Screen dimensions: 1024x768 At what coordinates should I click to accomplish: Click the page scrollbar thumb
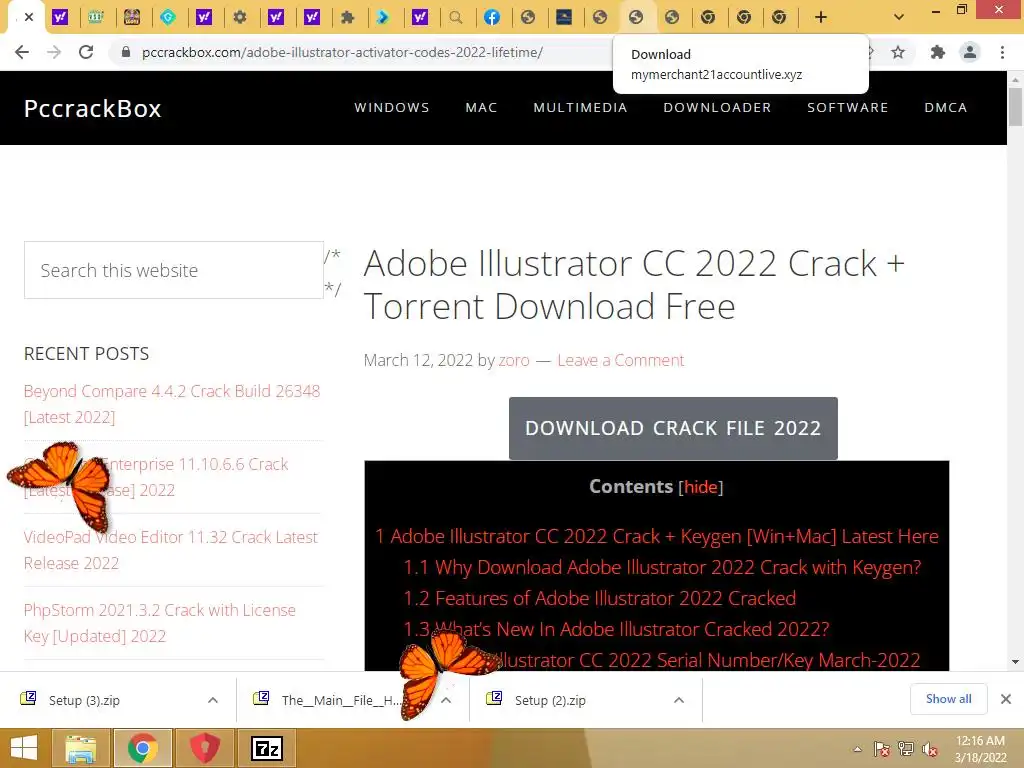(x=1015, y=107)
